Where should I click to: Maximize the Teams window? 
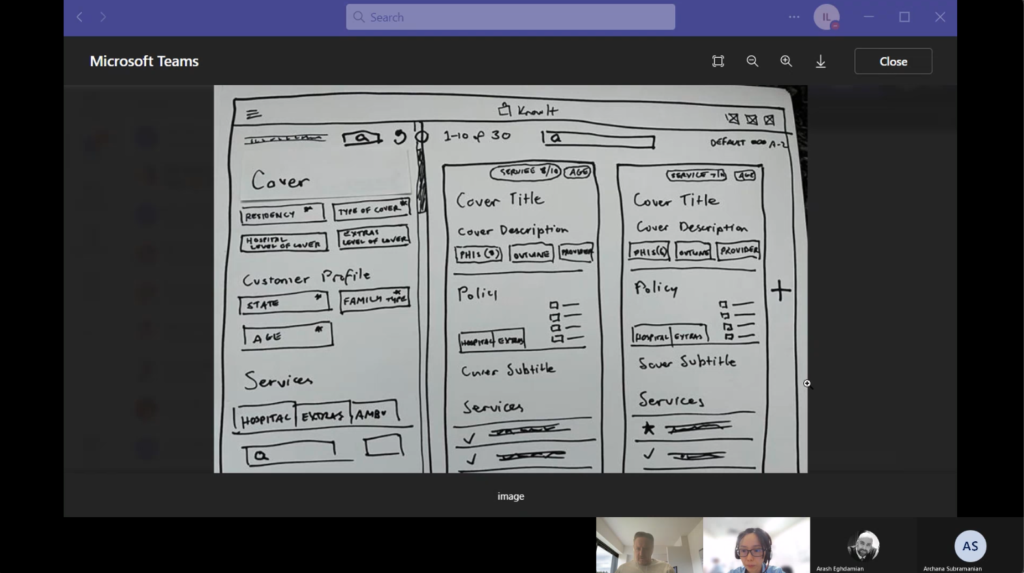(904, 17)
